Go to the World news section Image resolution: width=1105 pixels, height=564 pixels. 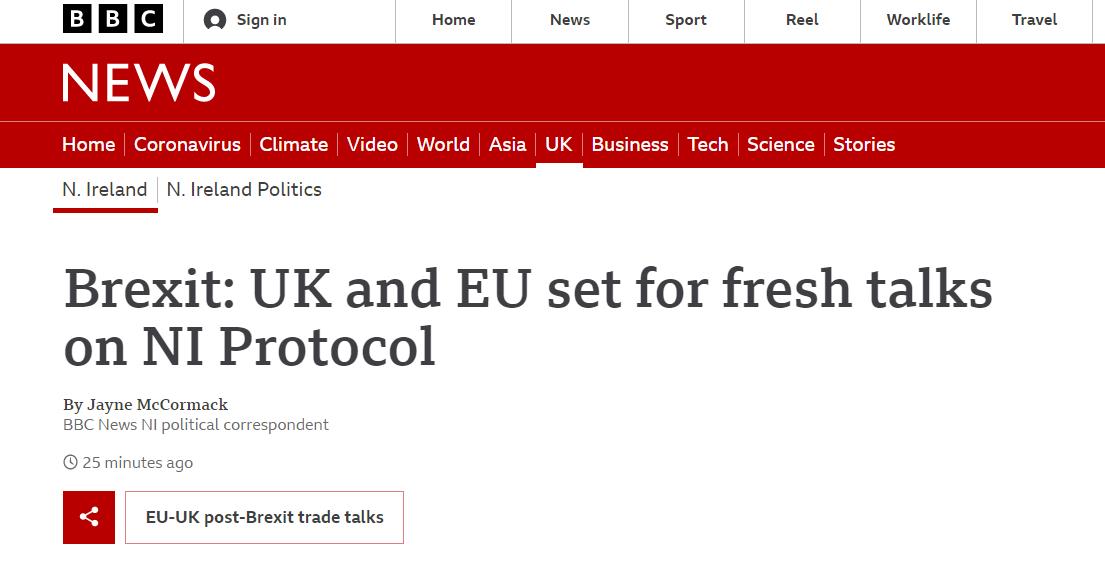[443, 145]
